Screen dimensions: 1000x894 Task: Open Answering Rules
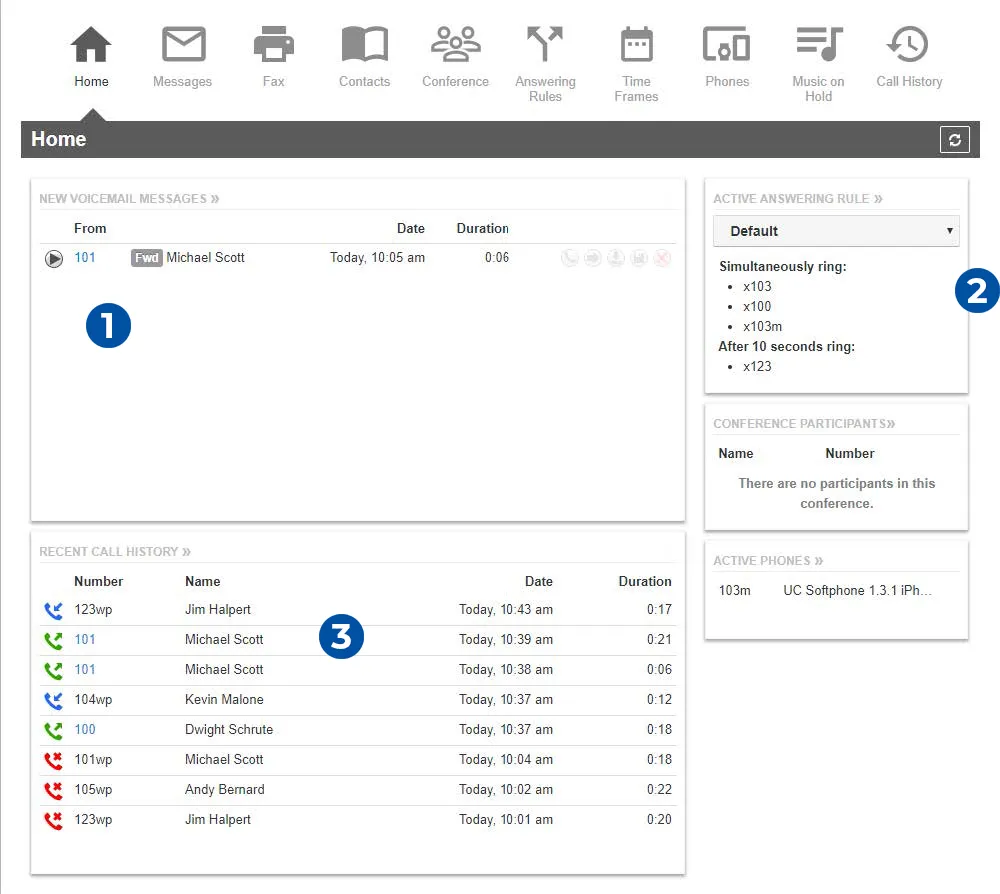(x=545, y=64)
